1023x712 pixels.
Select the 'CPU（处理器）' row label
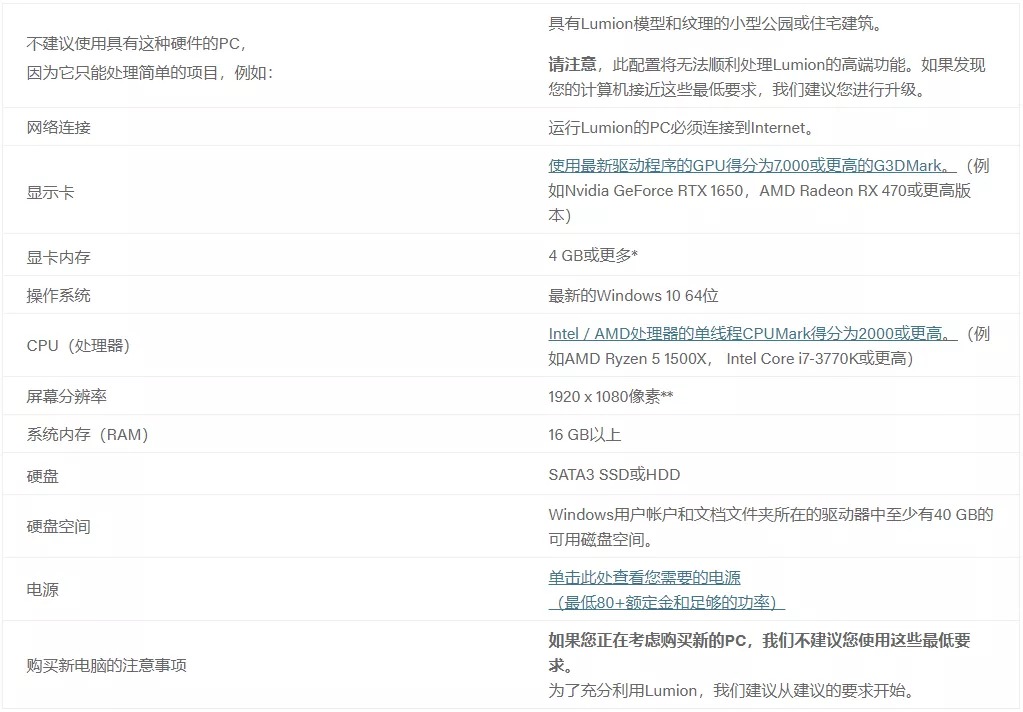[x=79, y=345]
